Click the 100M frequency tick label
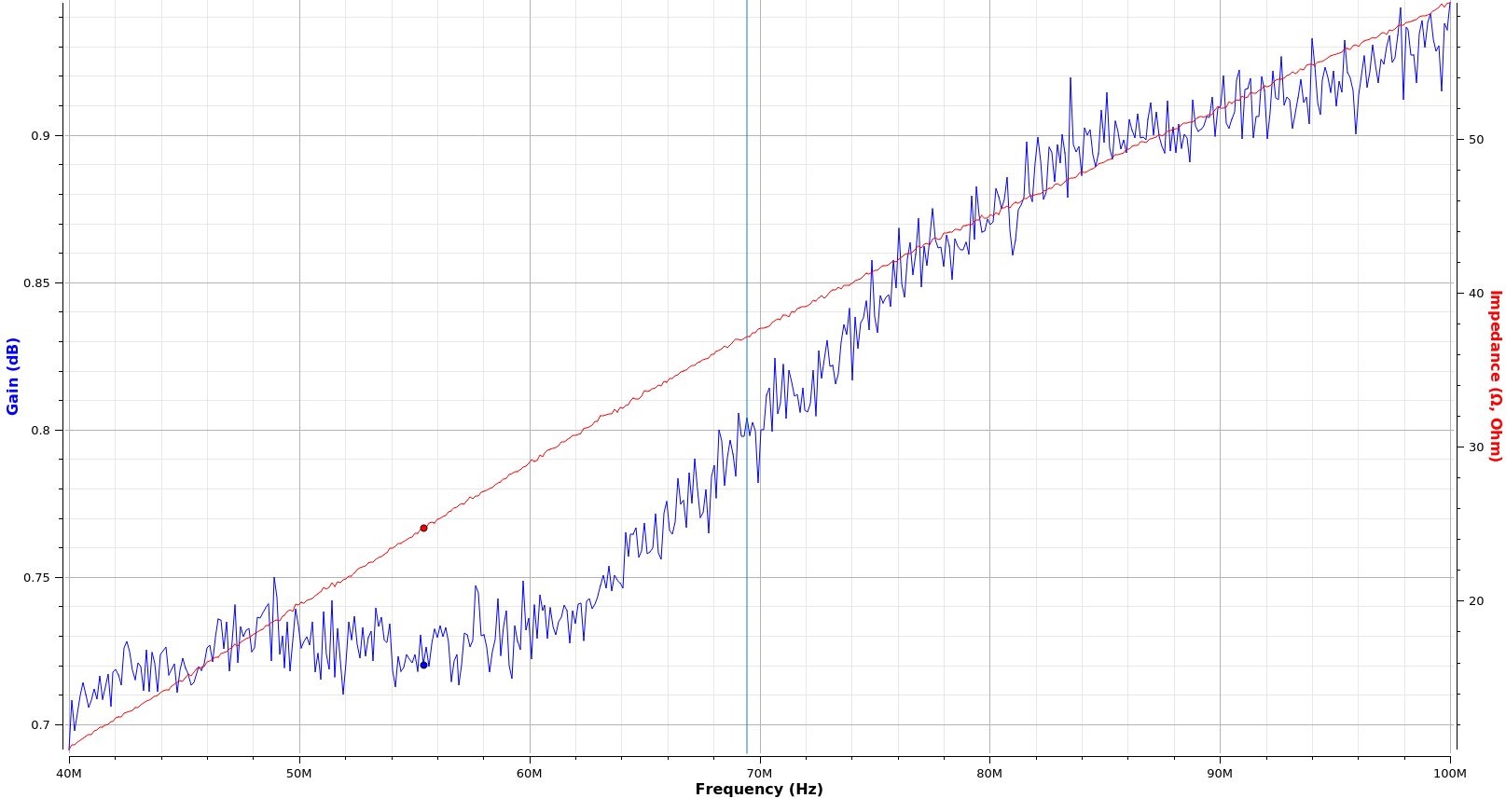 [x=1450, y=774]
